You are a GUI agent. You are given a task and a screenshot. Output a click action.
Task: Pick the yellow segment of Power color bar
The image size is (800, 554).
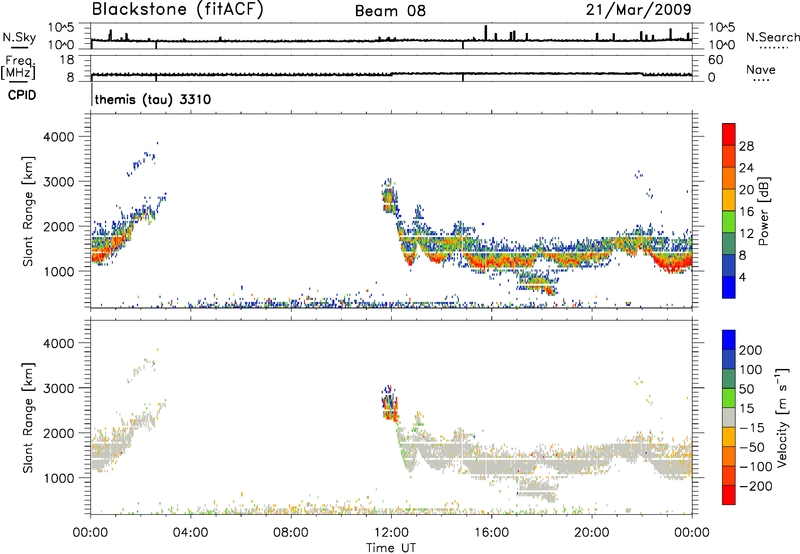pyautogui.click(x=729, y=200)
